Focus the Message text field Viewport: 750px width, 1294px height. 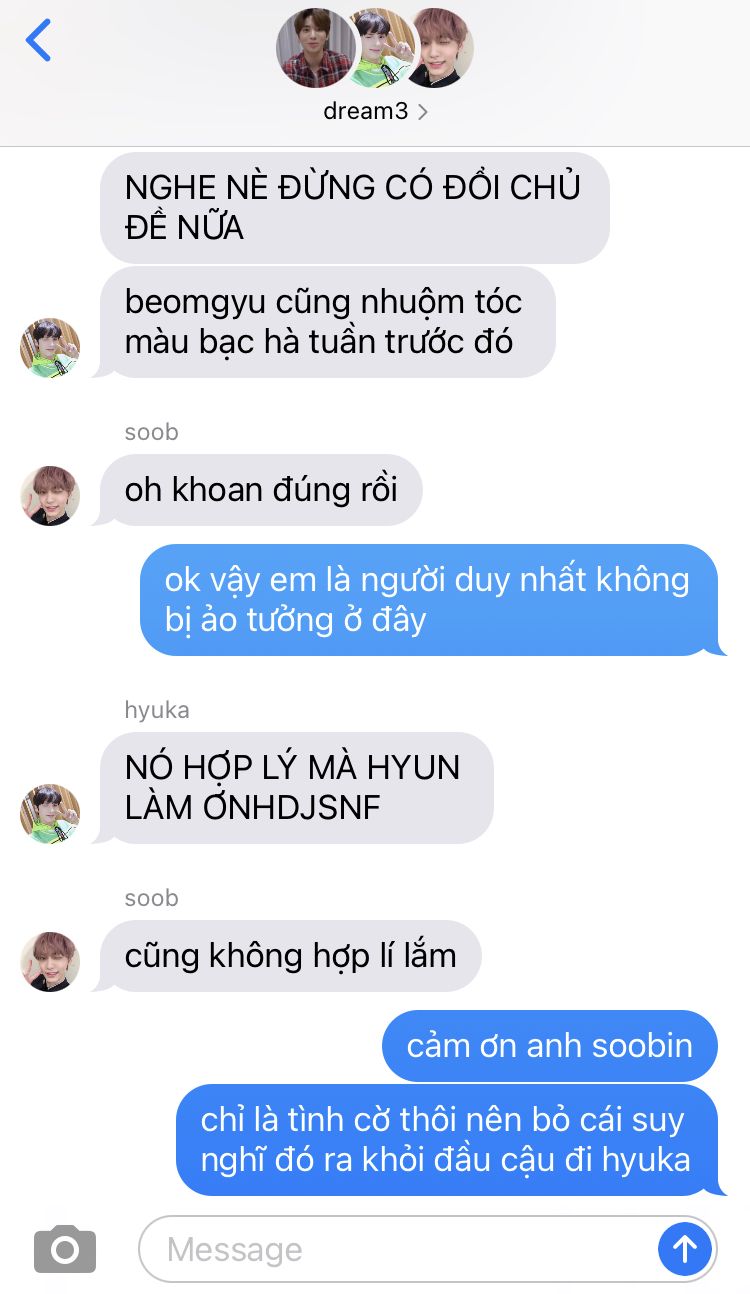(428, 1249)
